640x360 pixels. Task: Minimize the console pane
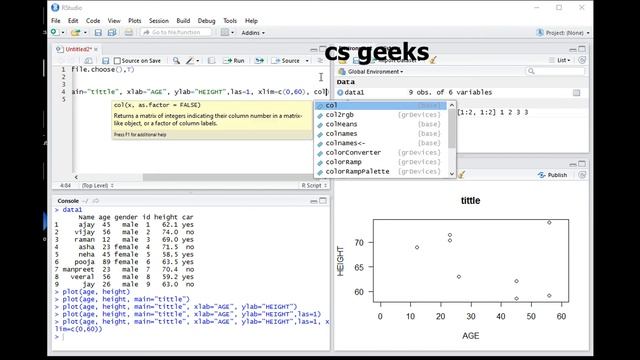point(313,201)
